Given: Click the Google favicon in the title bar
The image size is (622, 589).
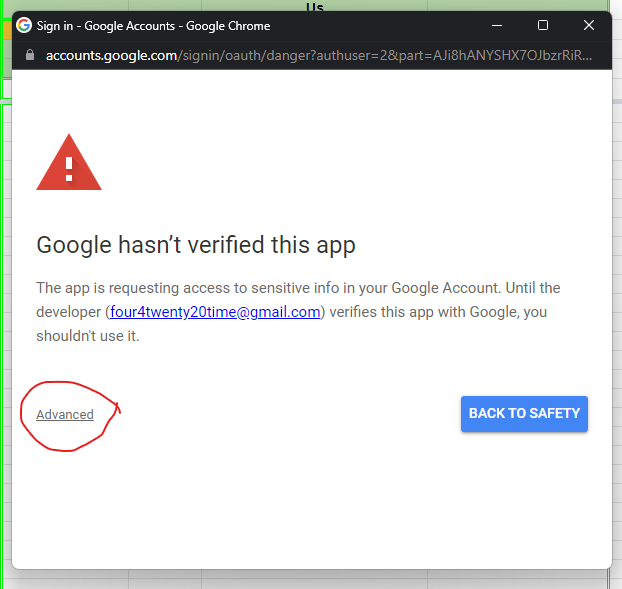Looking at the screenshot, I should (x=24, y=25).
